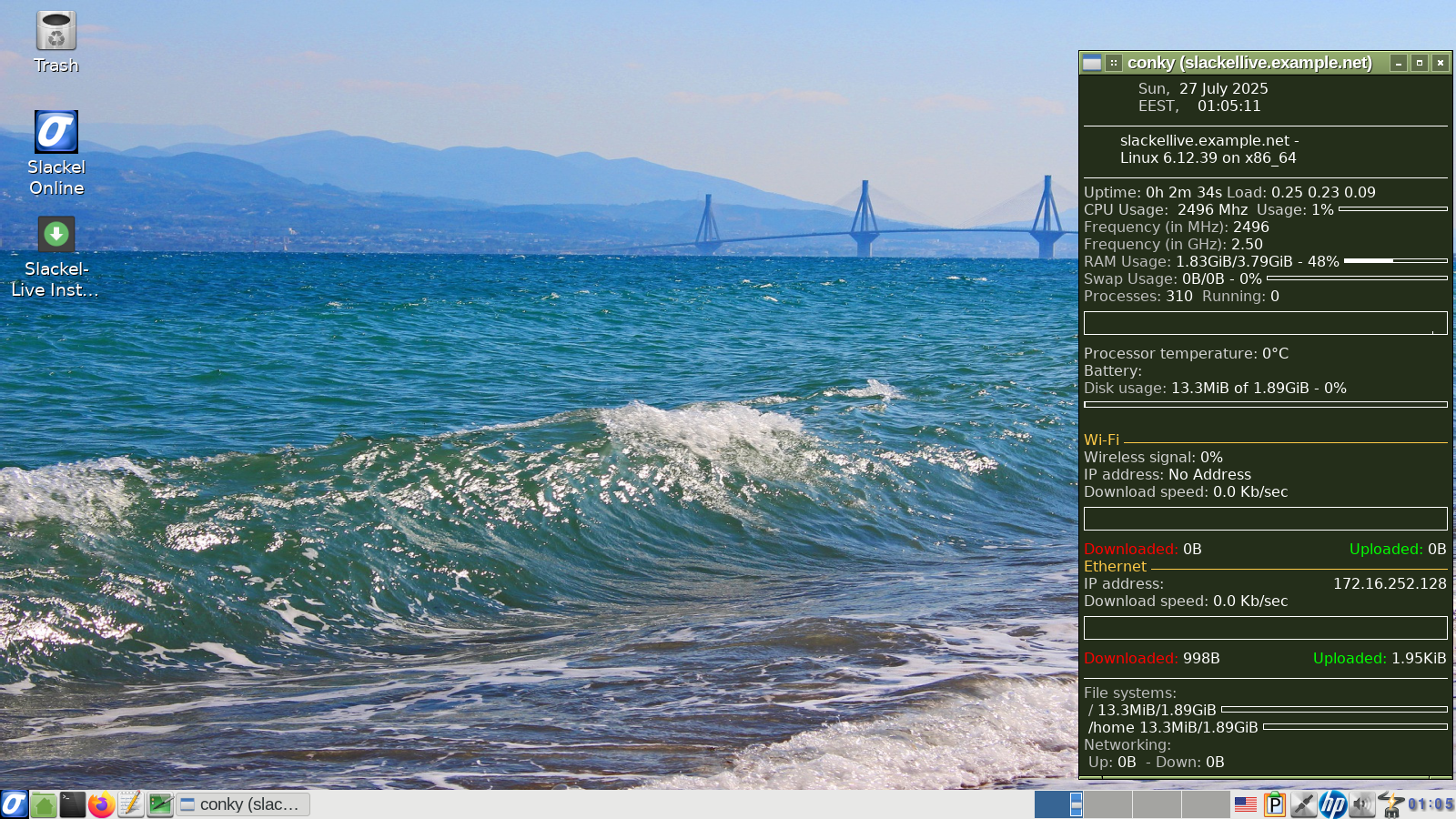Open the Slackel Online desktop shortcut
This screenshot has width=1456, height=819.
[x=56, y=133]
